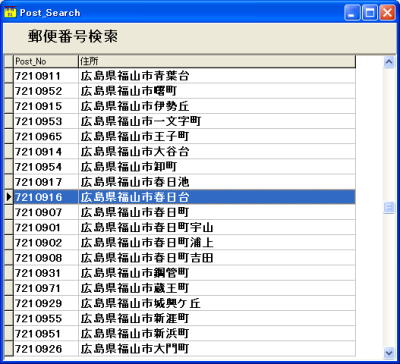Select postal code cell 7210915
The width and height of the screenshot is (400, 364).
pyautogui.click(x=46, y=106)
